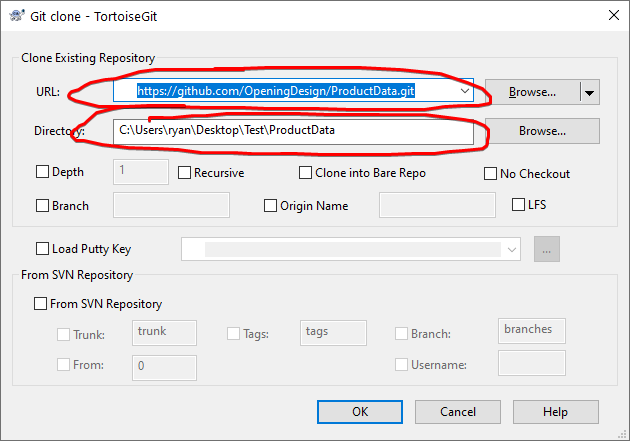Enable the Origin Name checkbox
The height and width of the screenshot is (441, 630).
coord(270,206)
